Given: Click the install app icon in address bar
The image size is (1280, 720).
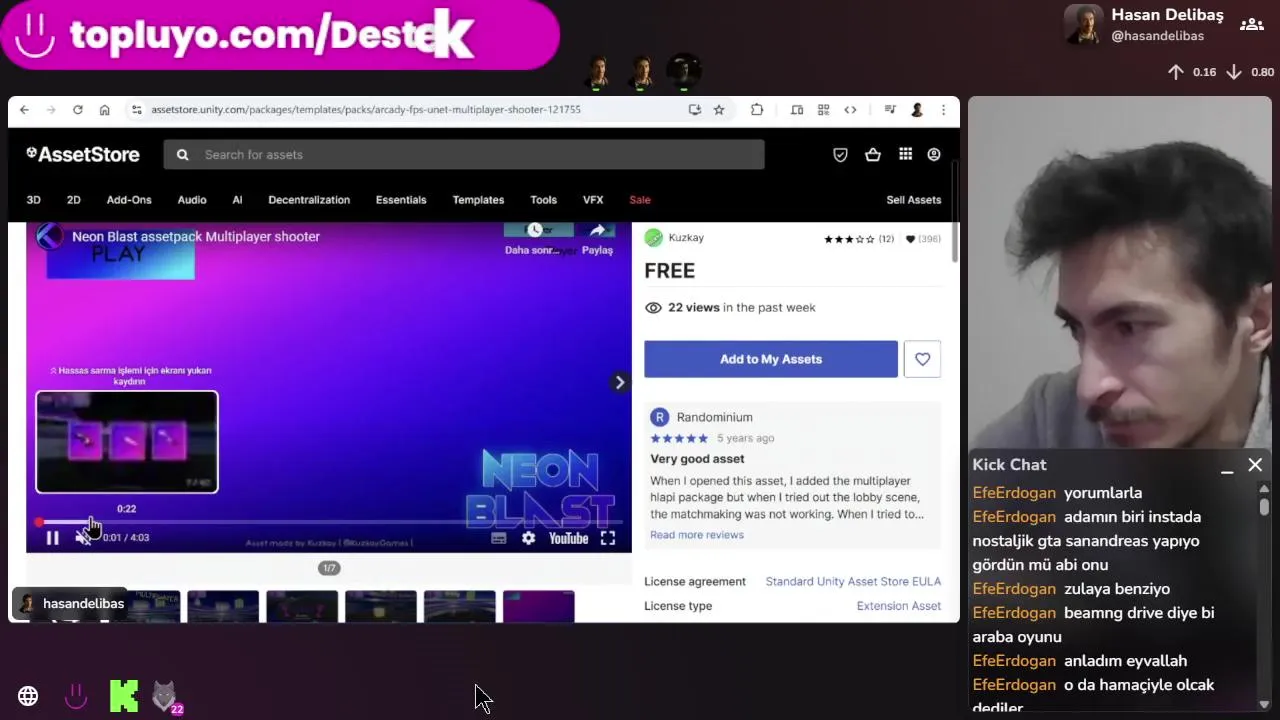Looking at the screenshot, I should tap(695, 110).
